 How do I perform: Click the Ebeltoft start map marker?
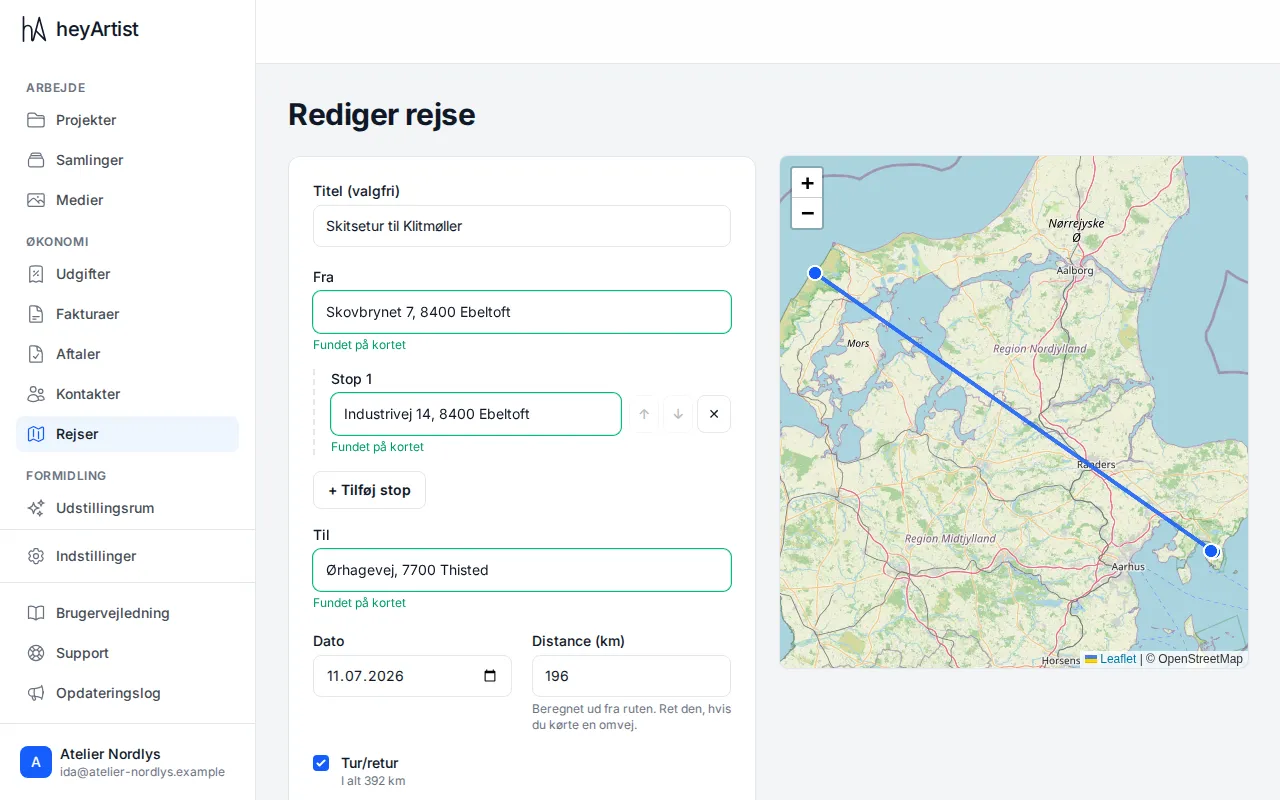click(x=1211, y=551)
